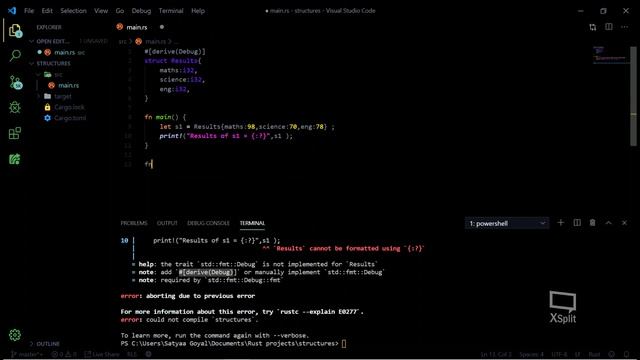Click the Open Changes compare icon

pyautogui.click(x=593, y=27)
